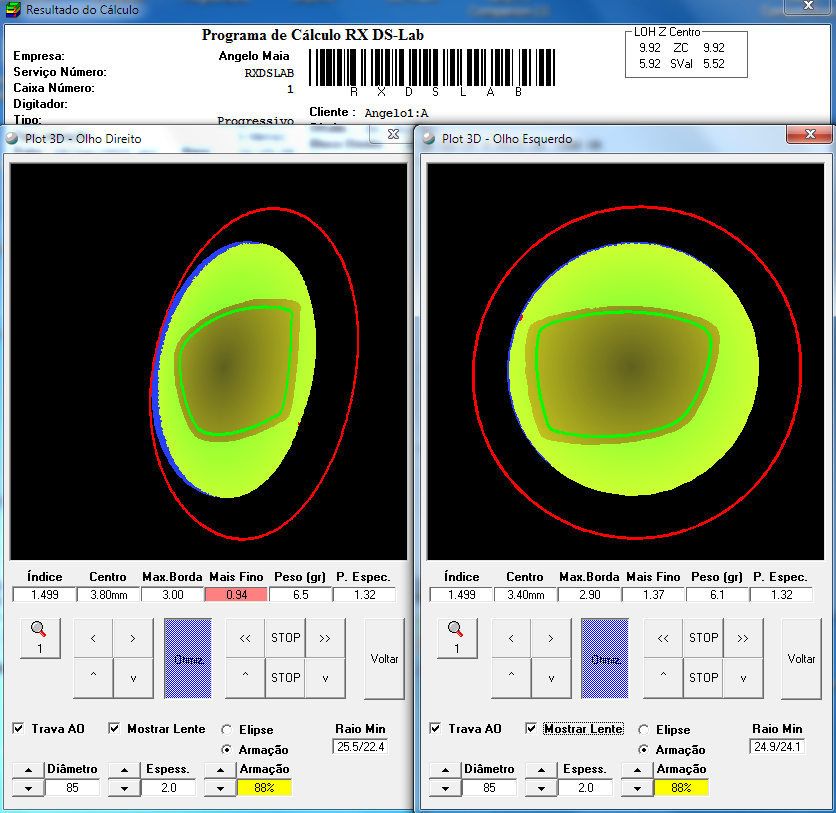Click the blue Otimiz. button for the right eye
The width and height of the screenshot is (836, 813).
(x=188, y=658)
